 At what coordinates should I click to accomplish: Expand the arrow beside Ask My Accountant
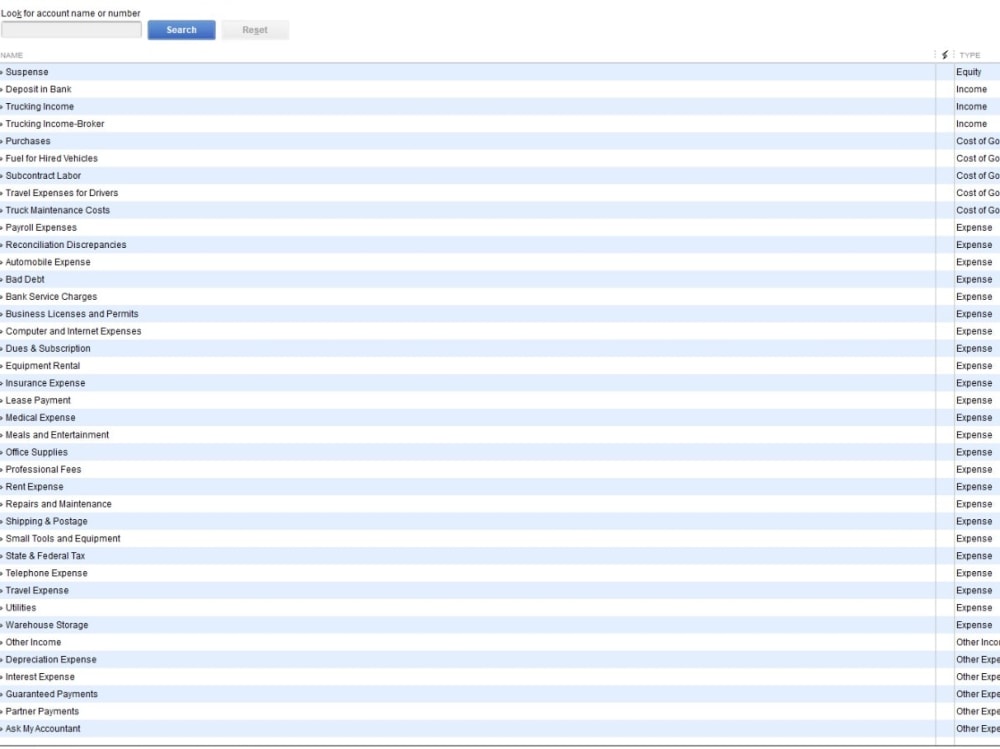[x=2, y=729]
